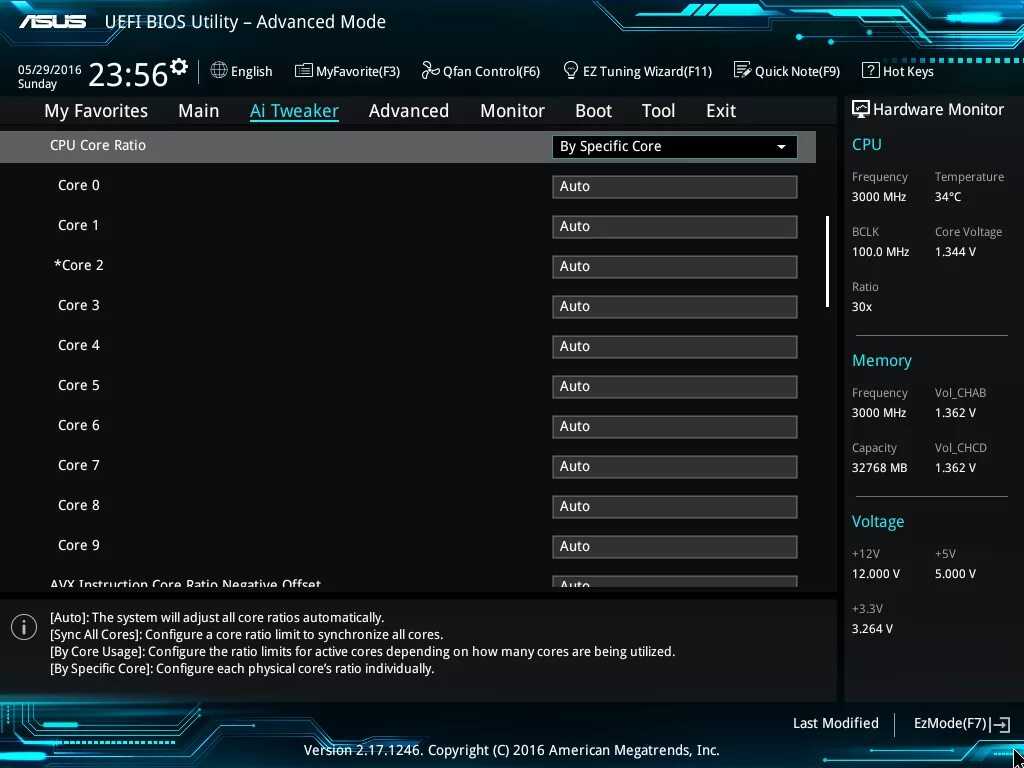
Task: Click the Memory section heading
Action: tap(882, 360)
